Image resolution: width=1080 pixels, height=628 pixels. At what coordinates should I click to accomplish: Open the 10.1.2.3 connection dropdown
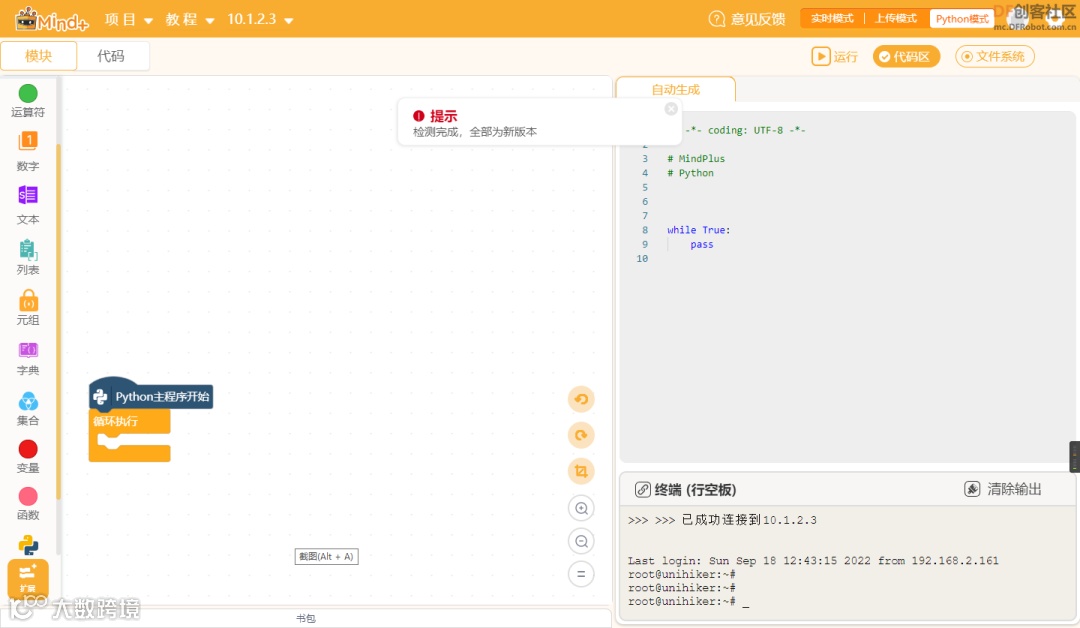tap(260, 19)
